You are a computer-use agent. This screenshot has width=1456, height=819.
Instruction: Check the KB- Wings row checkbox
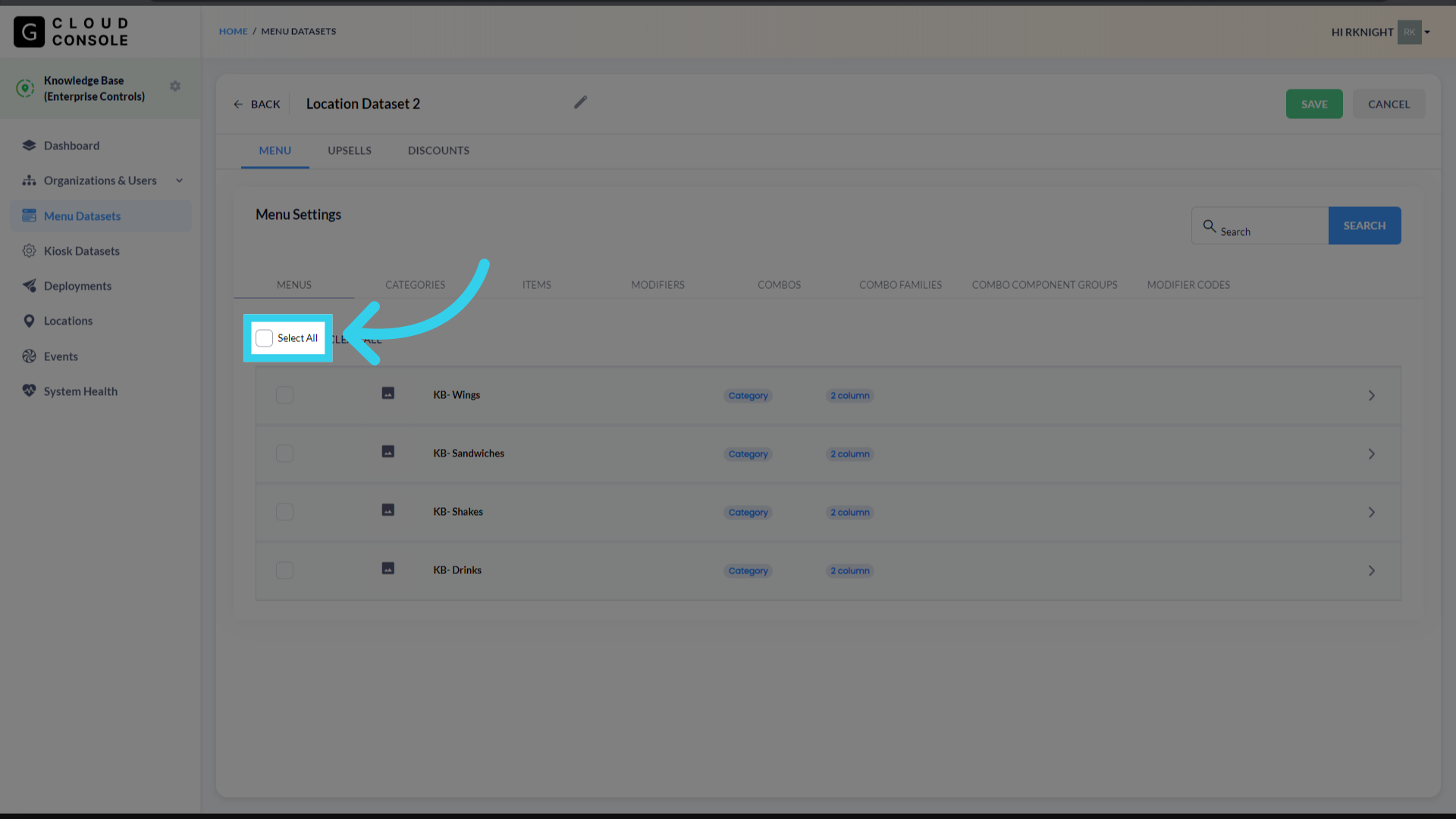tap(284, 395)
